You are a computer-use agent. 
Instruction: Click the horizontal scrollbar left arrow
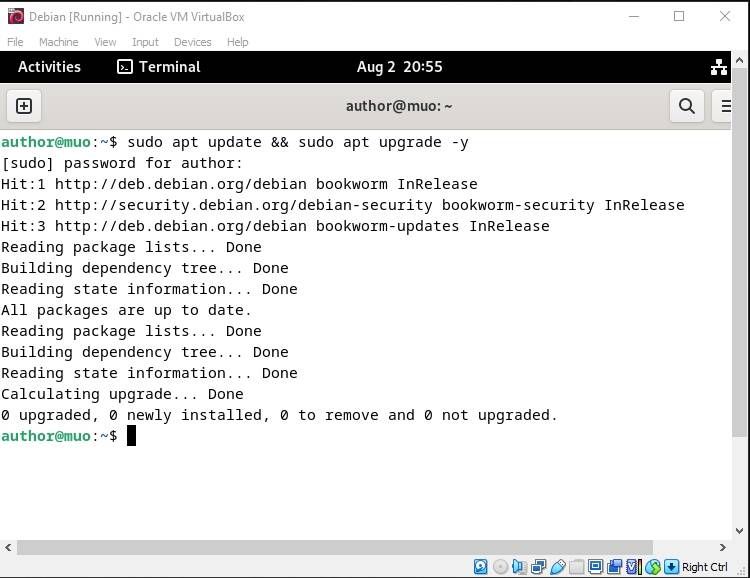point(8,547)
